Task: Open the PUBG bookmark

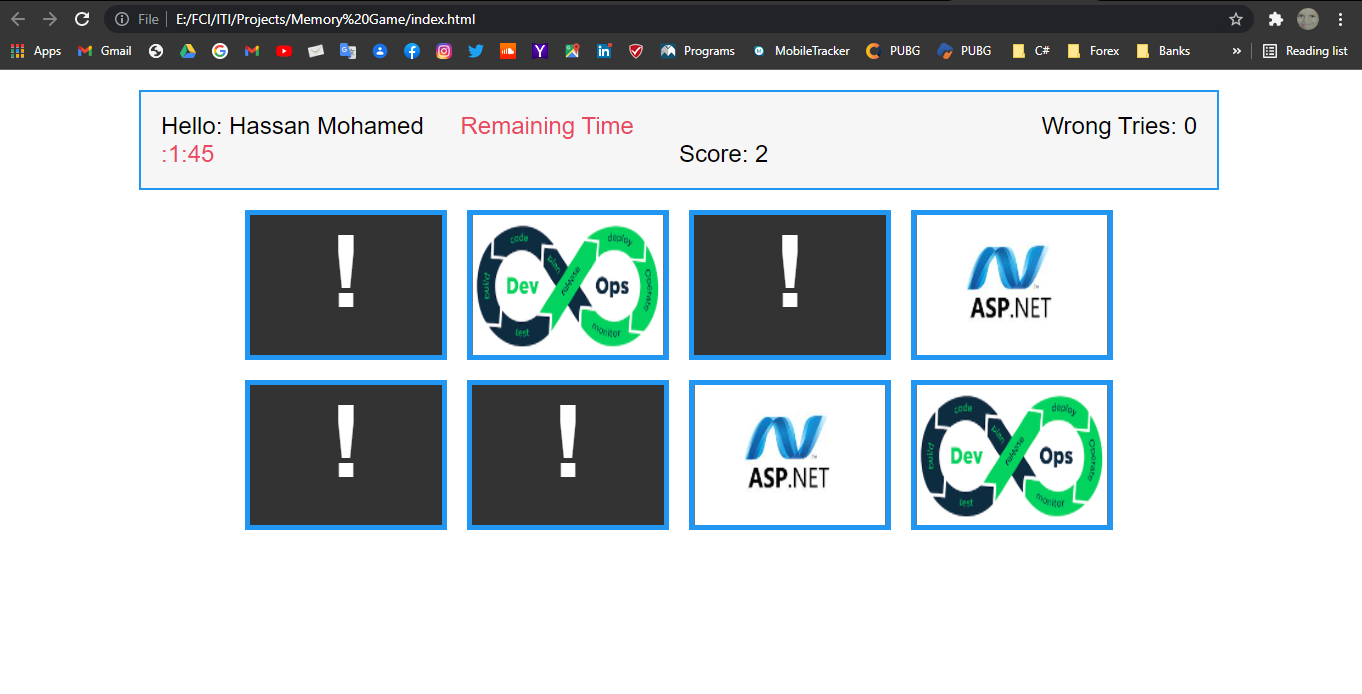Action: point(892,51)
